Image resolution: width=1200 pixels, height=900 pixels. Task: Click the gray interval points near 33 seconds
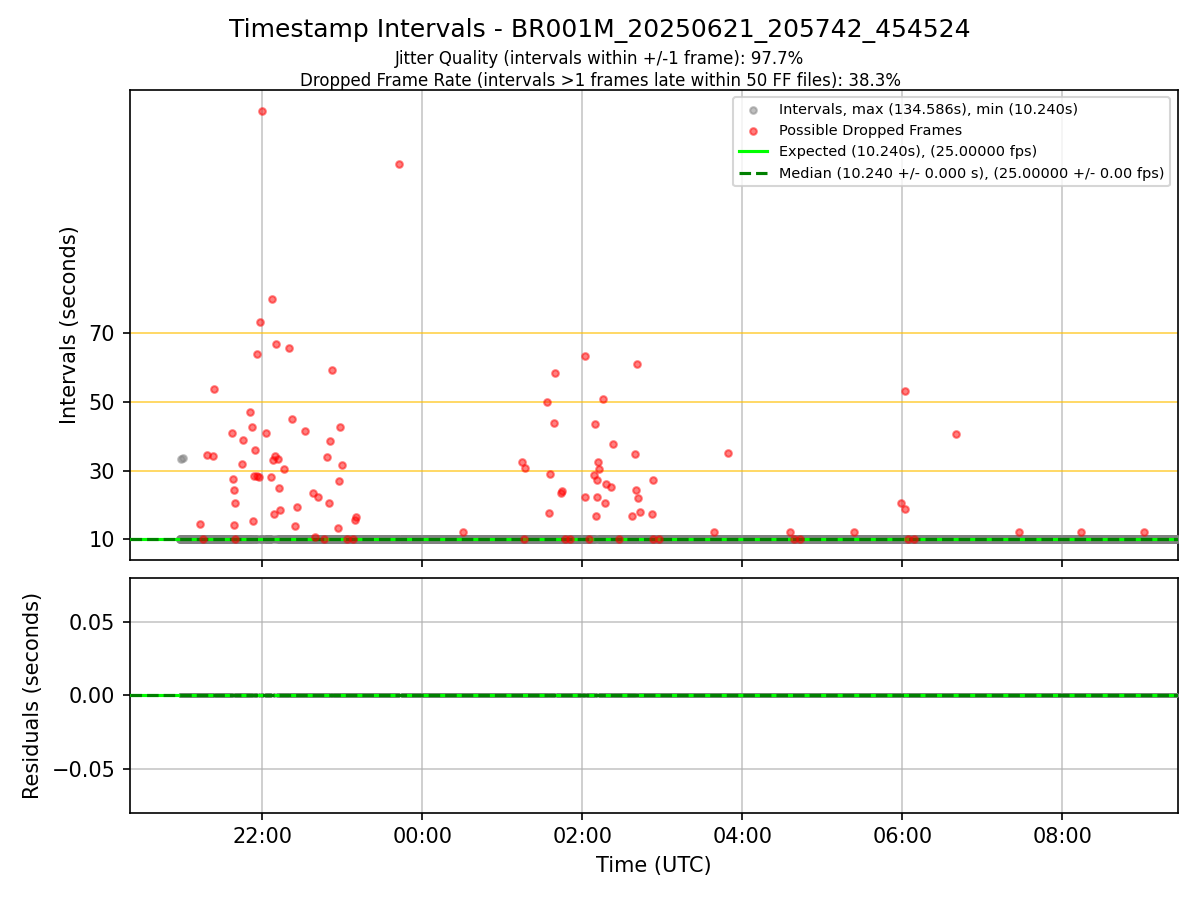182,459
